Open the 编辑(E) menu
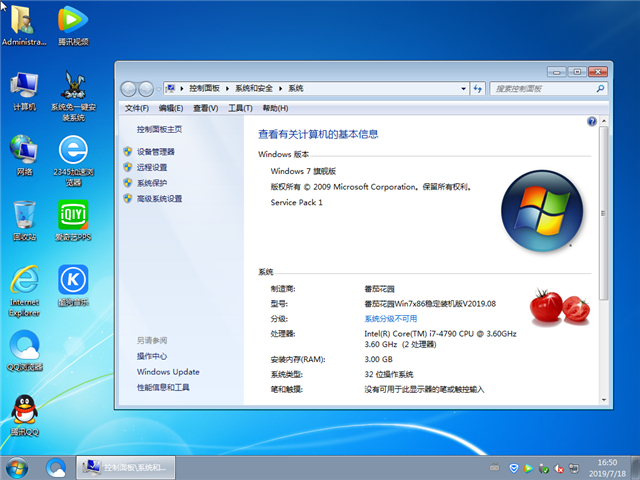 (171, 108)
